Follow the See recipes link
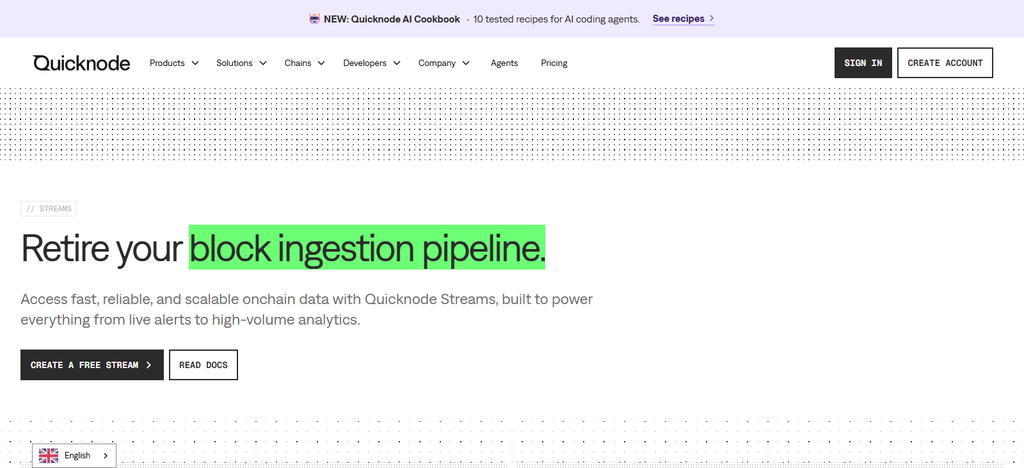Screen dimensions: 1024x468 tap(683, 19)
